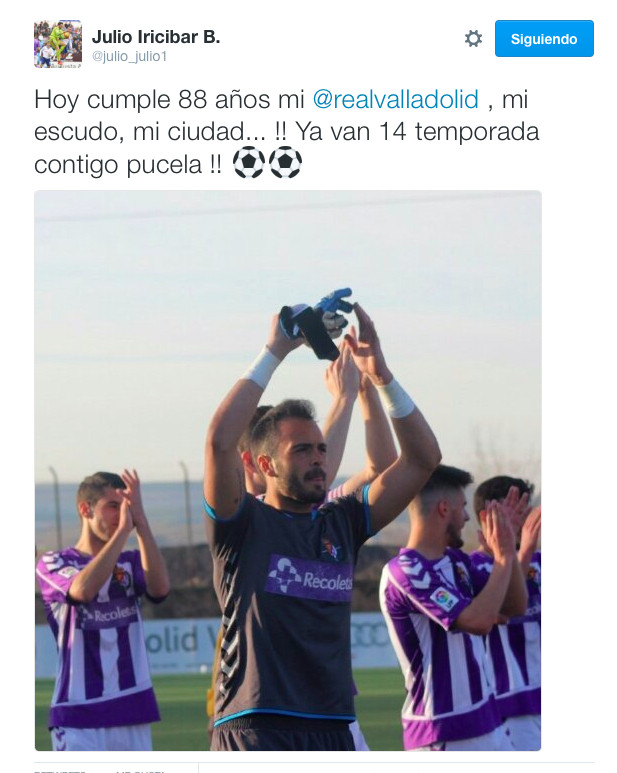
Task: Click the Julio Iricibar B. display name
Action: coord(156,37)
